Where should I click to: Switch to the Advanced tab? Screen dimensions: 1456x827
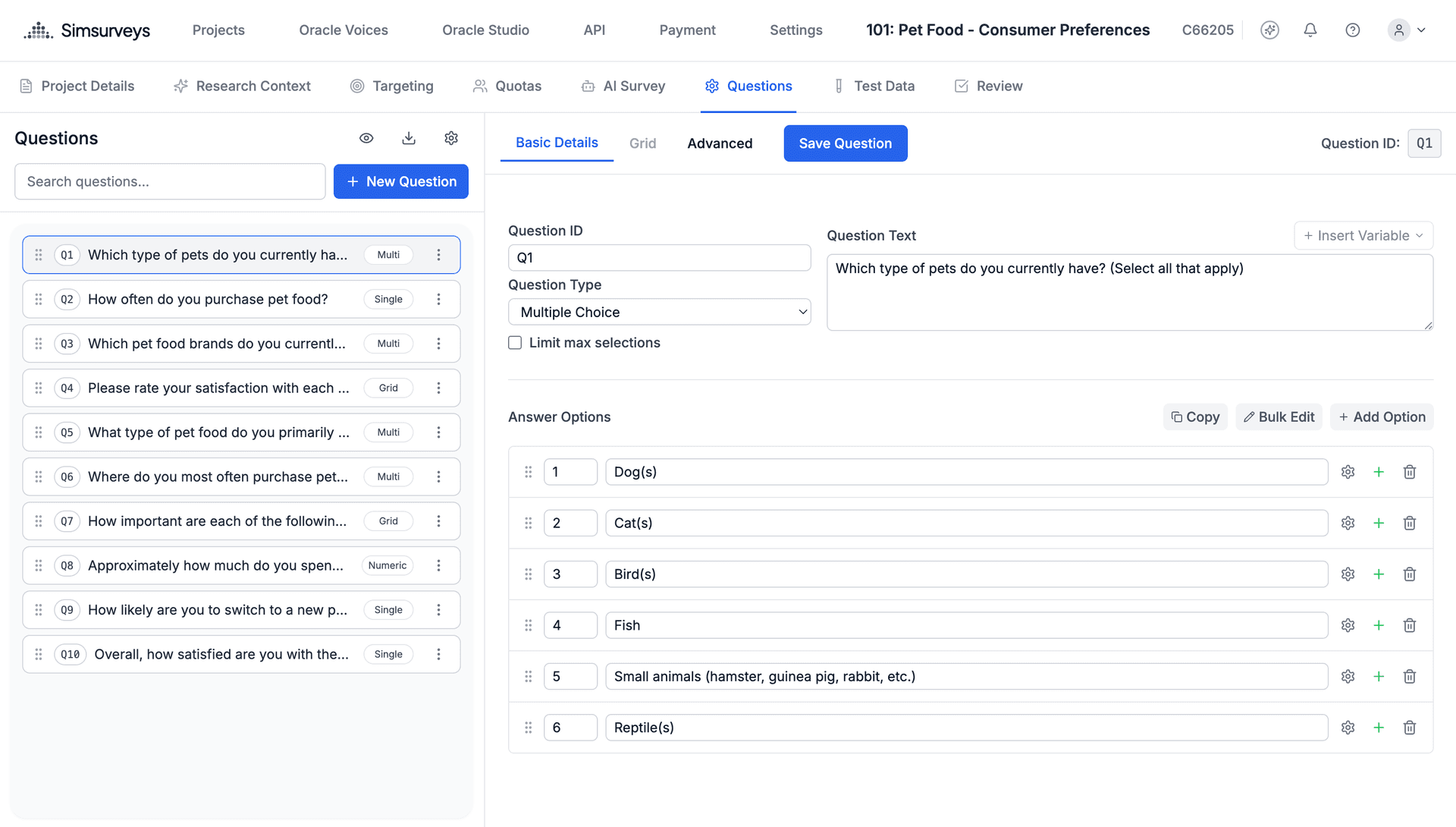[720, 143]
